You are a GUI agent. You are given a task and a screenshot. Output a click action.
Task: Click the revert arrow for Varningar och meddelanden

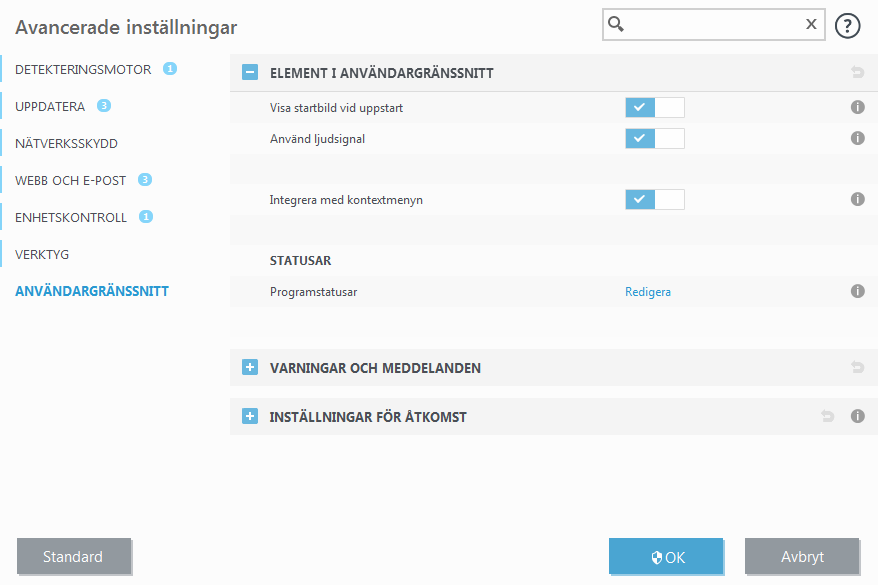tap(857, 367)
